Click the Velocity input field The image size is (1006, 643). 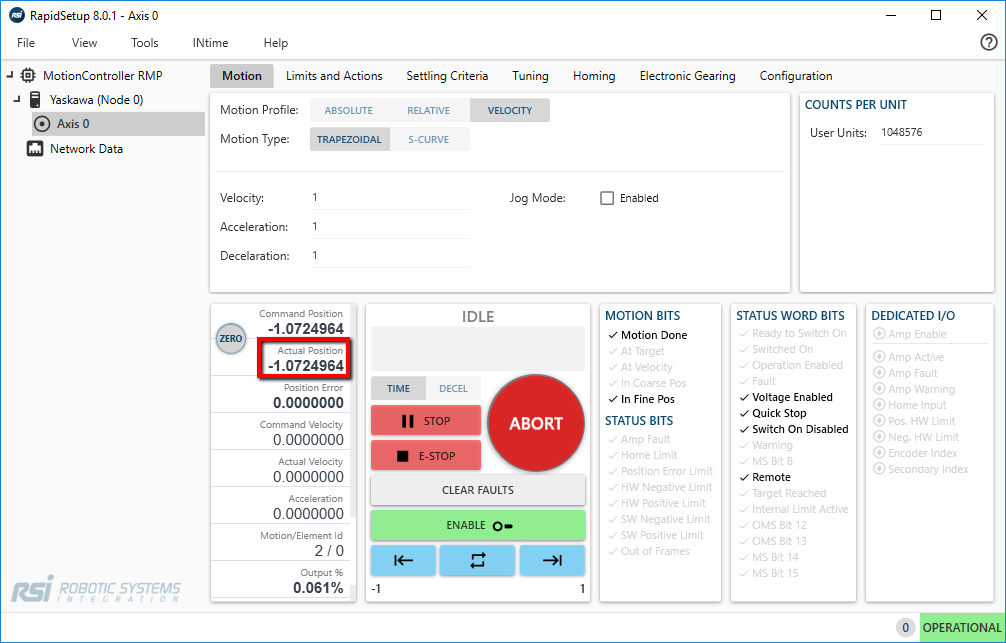[390, 198]
